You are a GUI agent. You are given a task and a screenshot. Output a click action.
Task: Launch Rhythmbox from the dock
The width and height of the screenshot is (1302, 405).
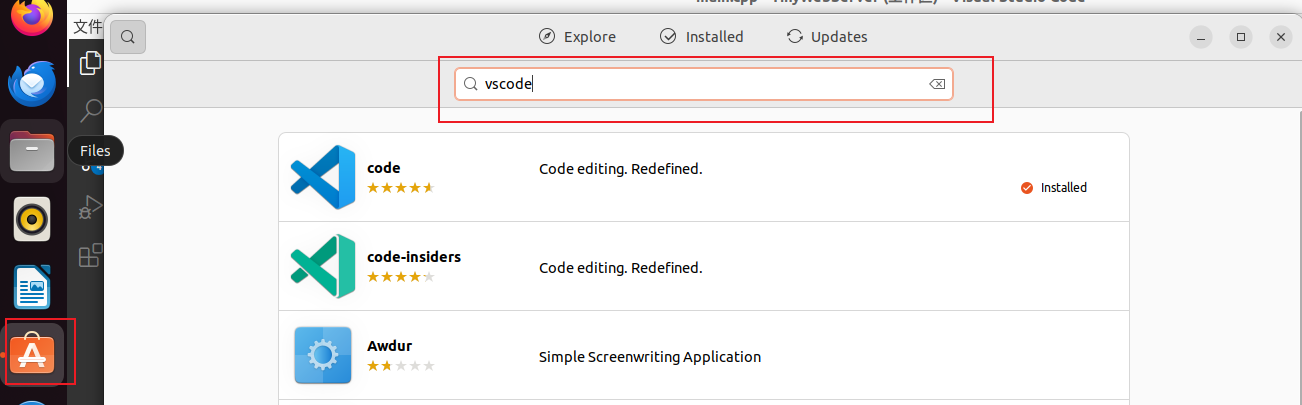coord(32,219)
